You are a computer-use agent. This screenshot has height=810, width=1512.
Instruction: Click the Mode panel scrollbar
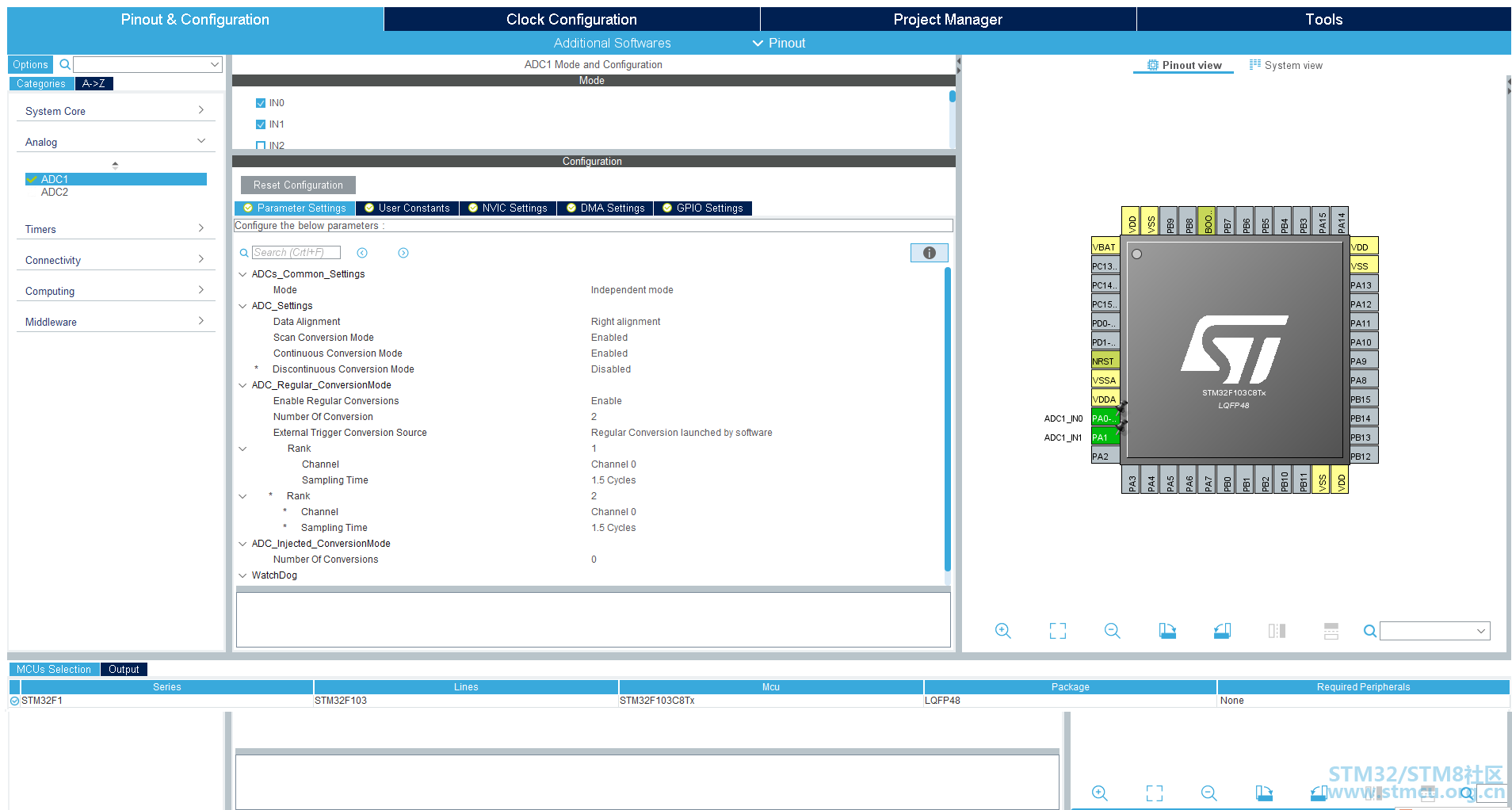point(952,97)
